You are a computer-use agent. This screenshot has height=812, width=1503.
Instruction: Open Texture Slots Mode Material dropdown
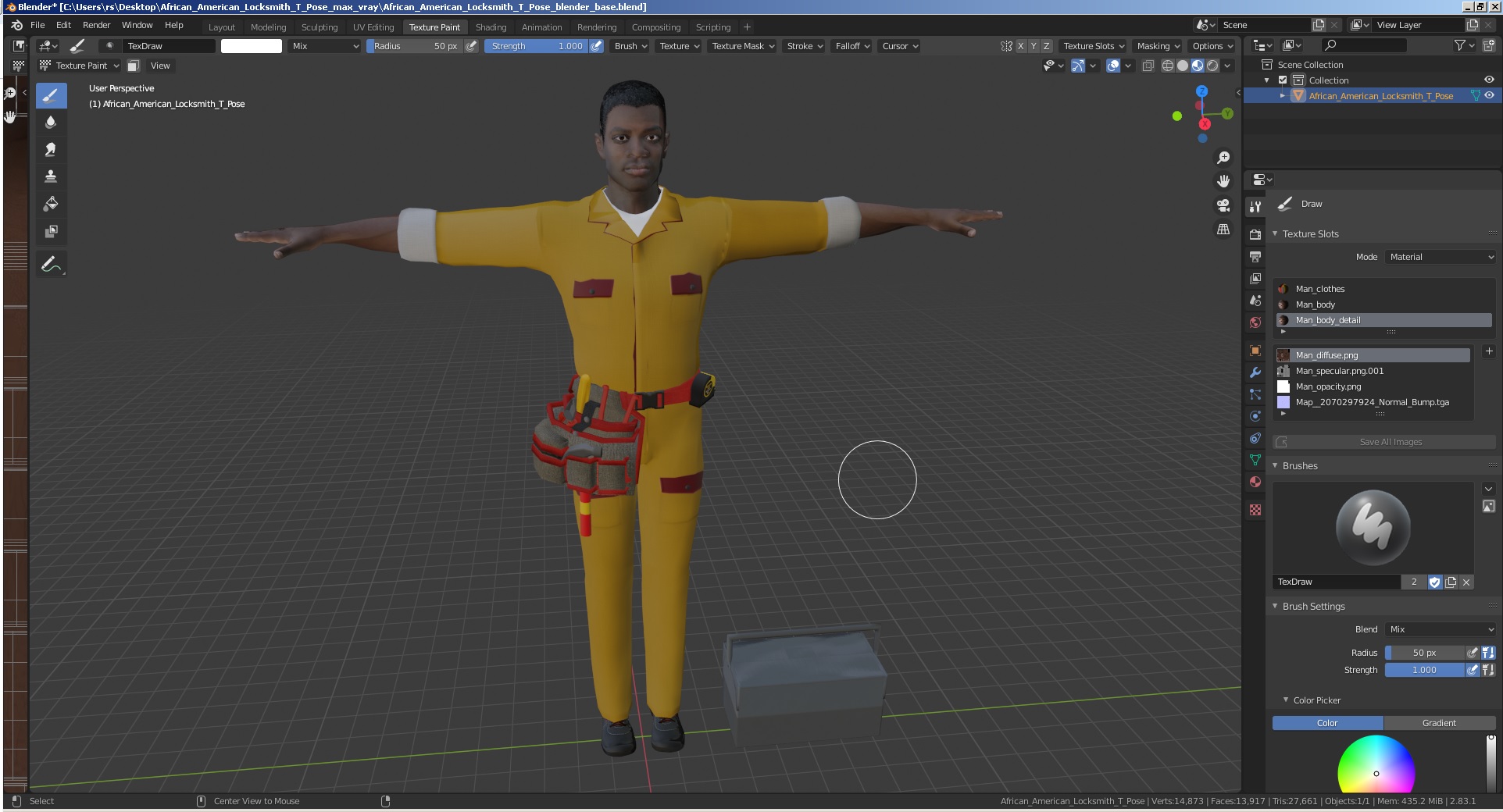(x=1441, y=257)
